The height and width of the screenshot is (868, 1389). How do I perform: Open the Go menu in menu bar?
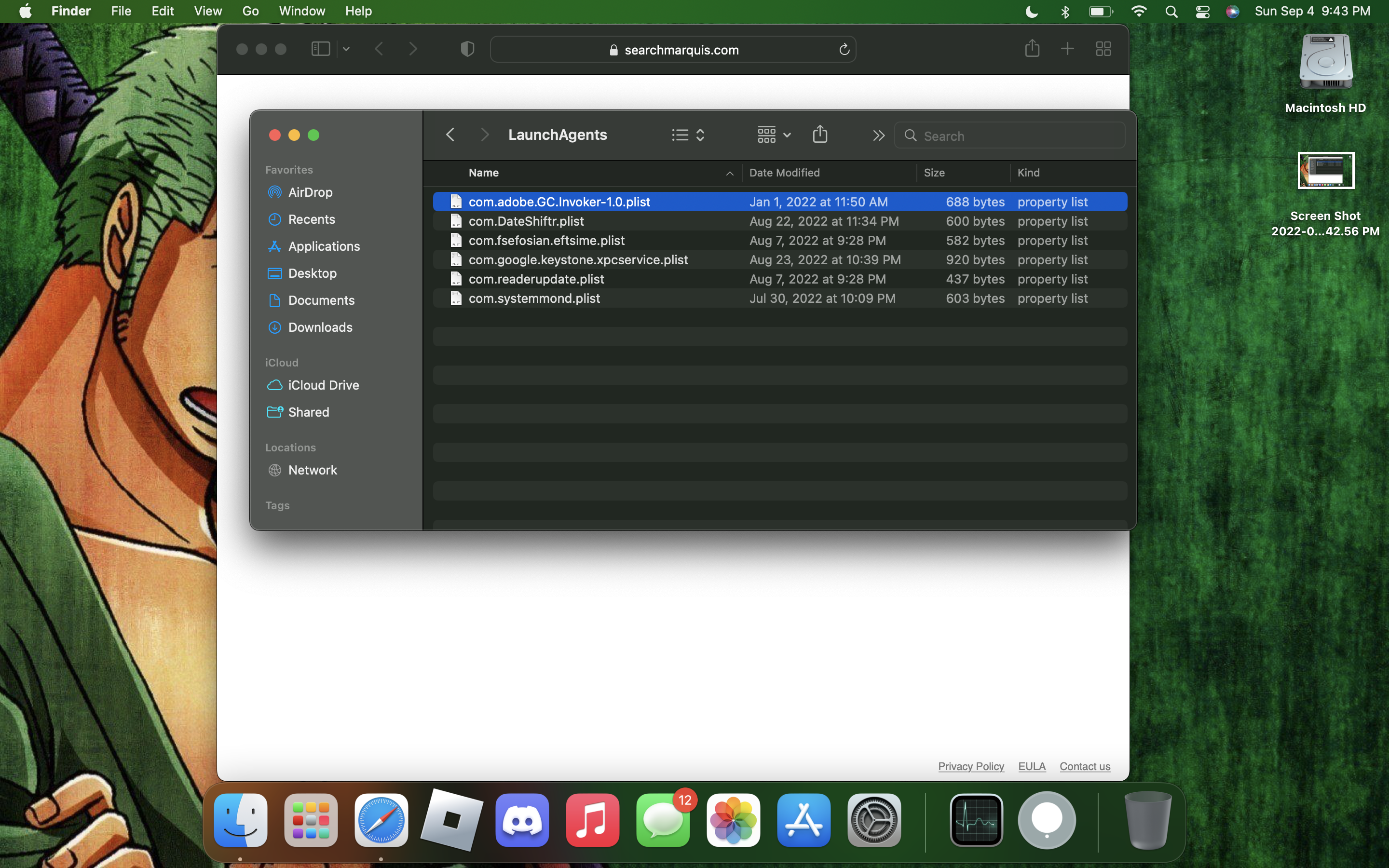click(250, 11)
